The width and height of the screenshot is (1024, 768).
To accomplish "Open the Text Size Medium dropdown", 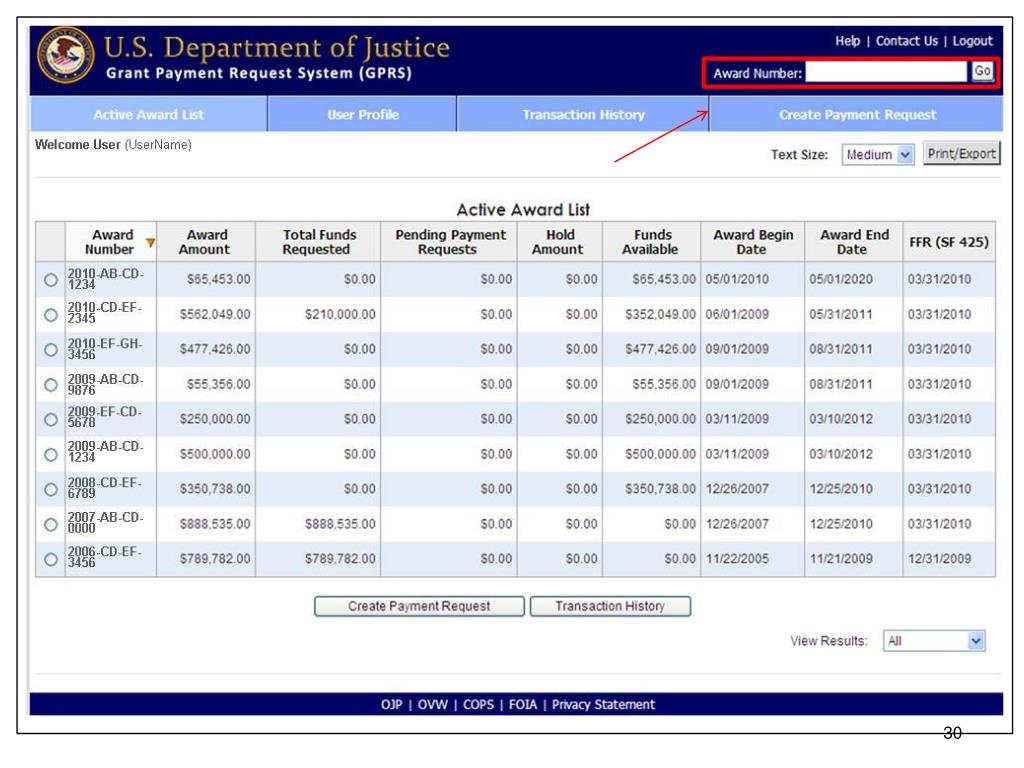I will point(878,155).
